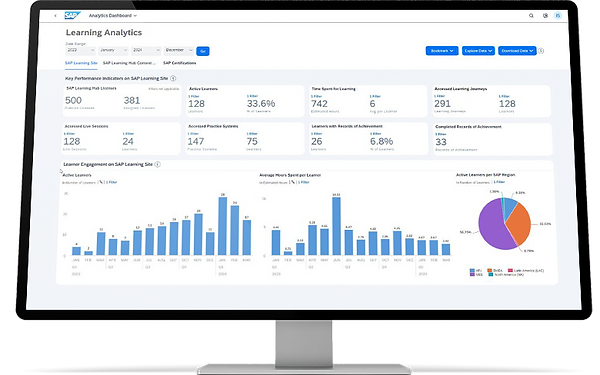Click 1 Filter link above 128 Active Learners
Screen dimensions: 600x375
pos(194,96)
